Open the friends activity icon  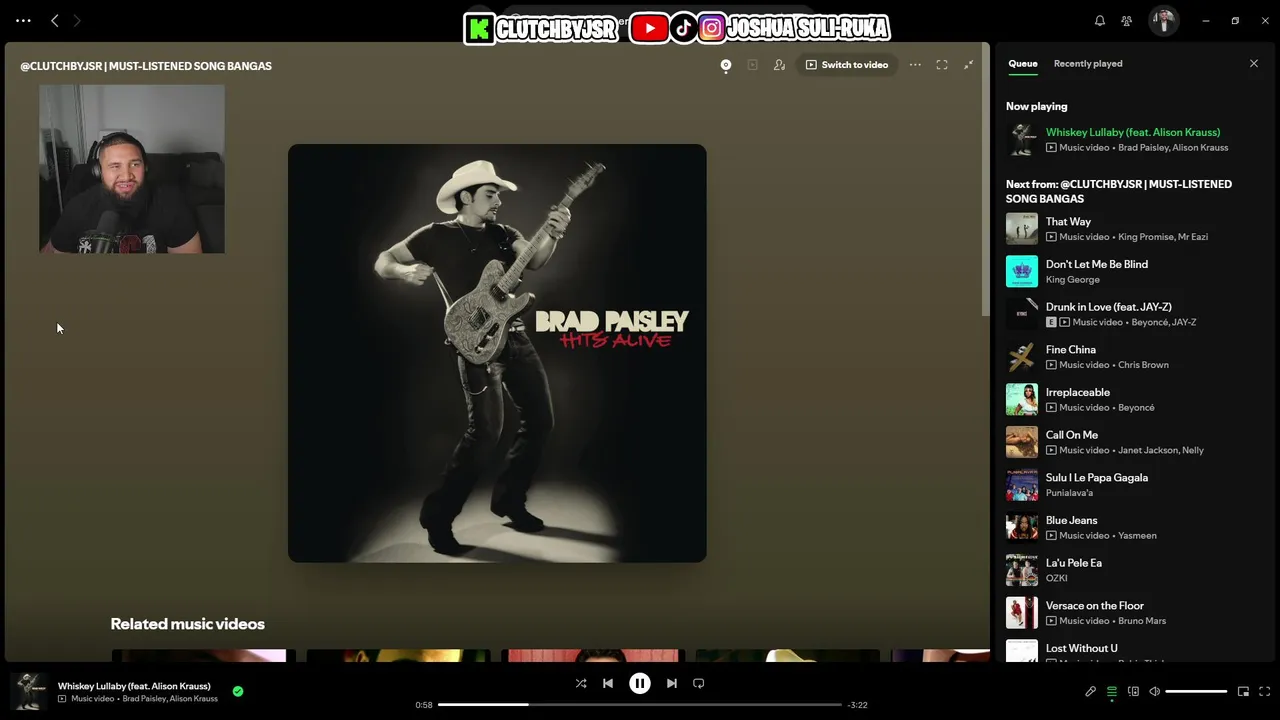coord(1127,21)
